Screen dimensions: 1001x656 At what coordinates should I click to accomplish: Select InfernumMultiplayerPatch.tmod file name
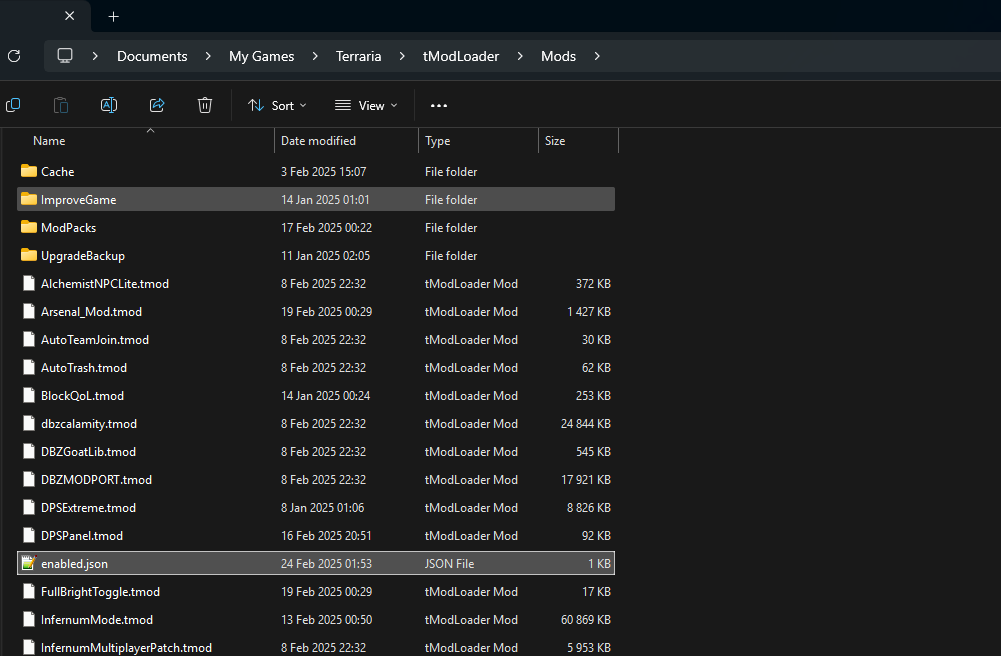(126, 648)
